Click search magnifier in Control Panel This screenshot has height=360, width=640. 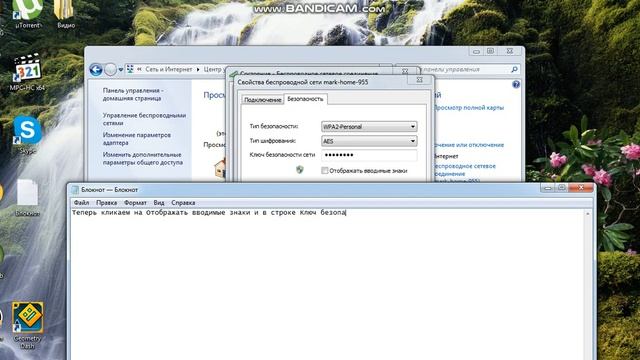514,69
